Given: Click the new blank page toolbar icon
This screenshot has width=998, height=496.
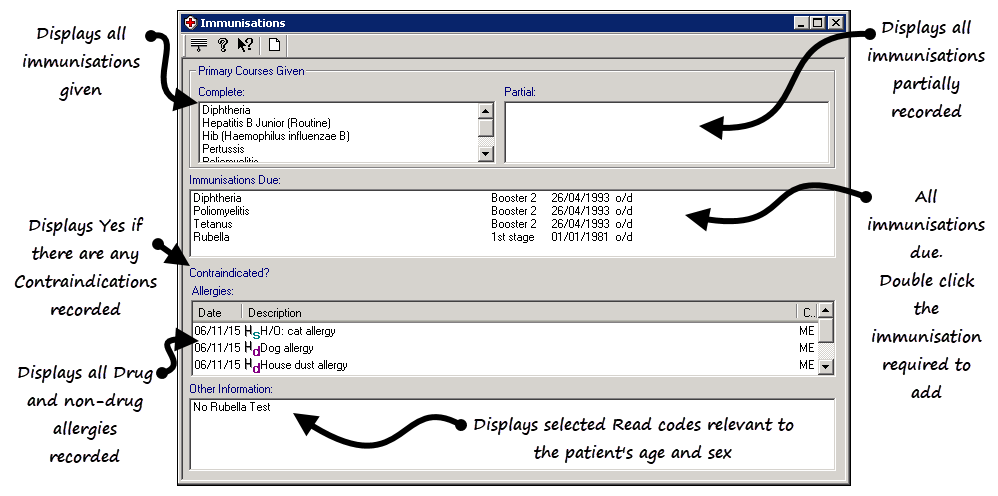Looking at the screenshot, I should [x=273, y=44].
